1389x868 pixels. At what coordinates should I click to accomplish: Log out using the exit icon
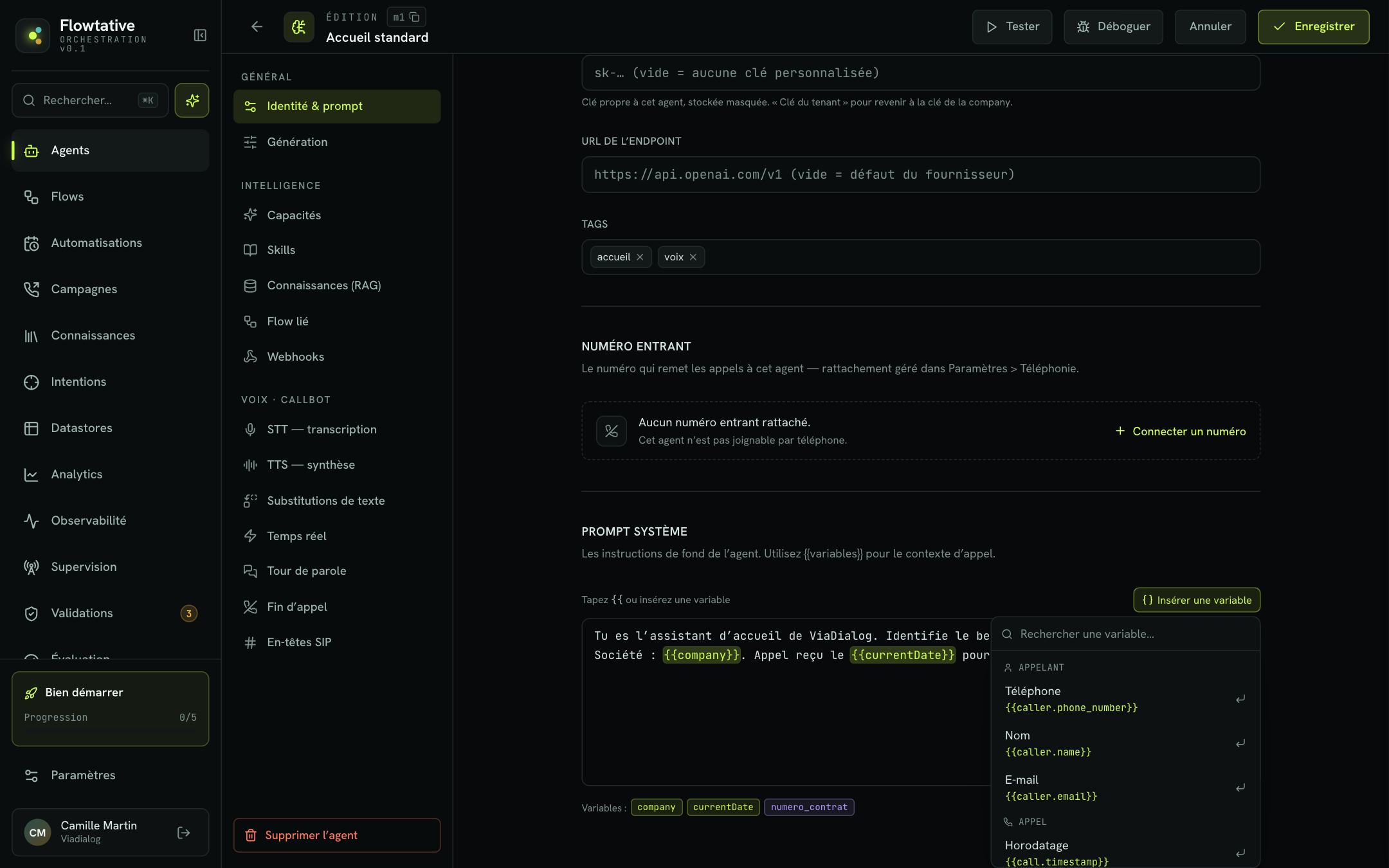(x=184, y=833)
